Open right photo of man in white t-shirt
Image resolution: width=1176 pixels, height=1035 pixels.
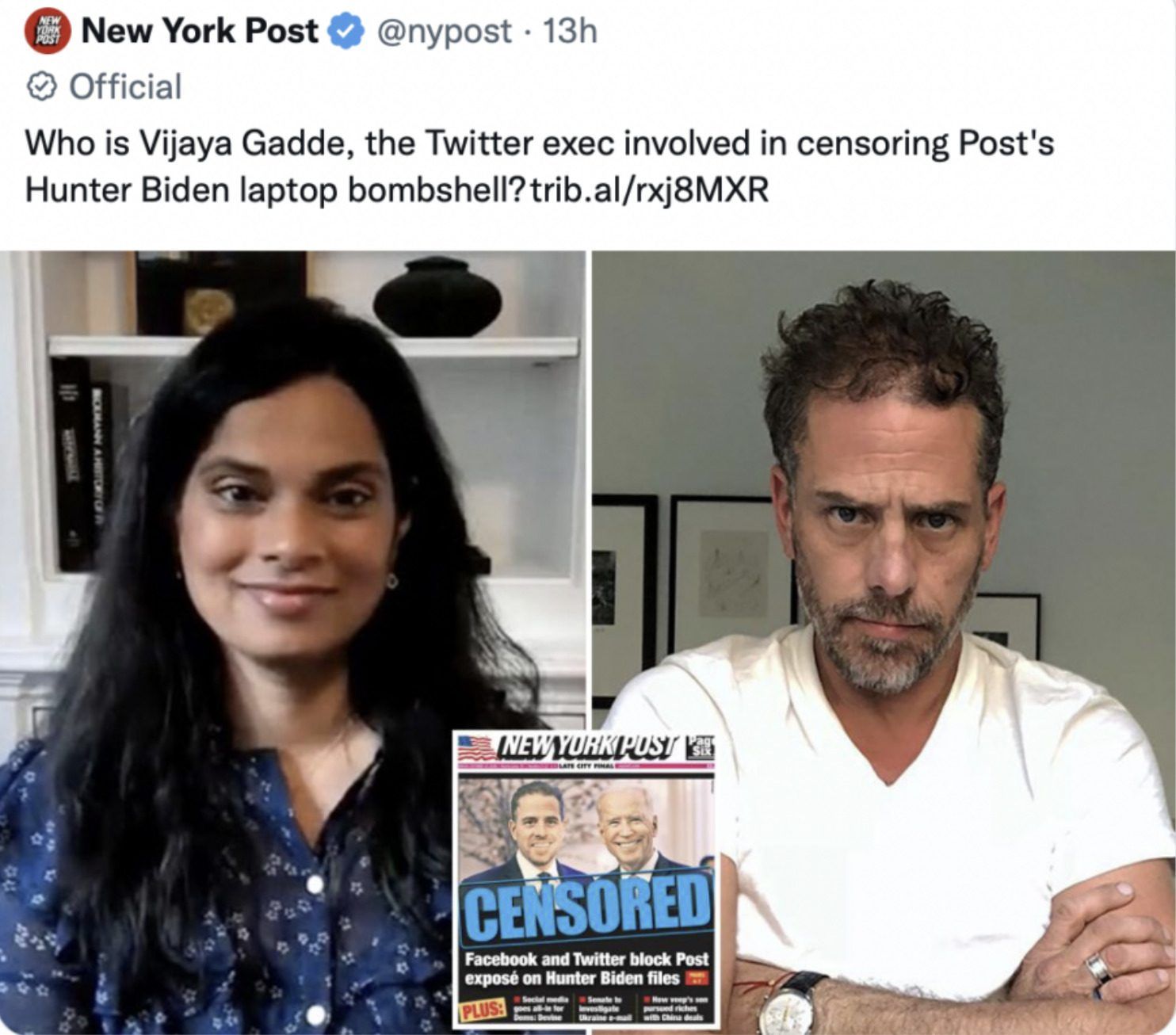click(x=884, y=642)
